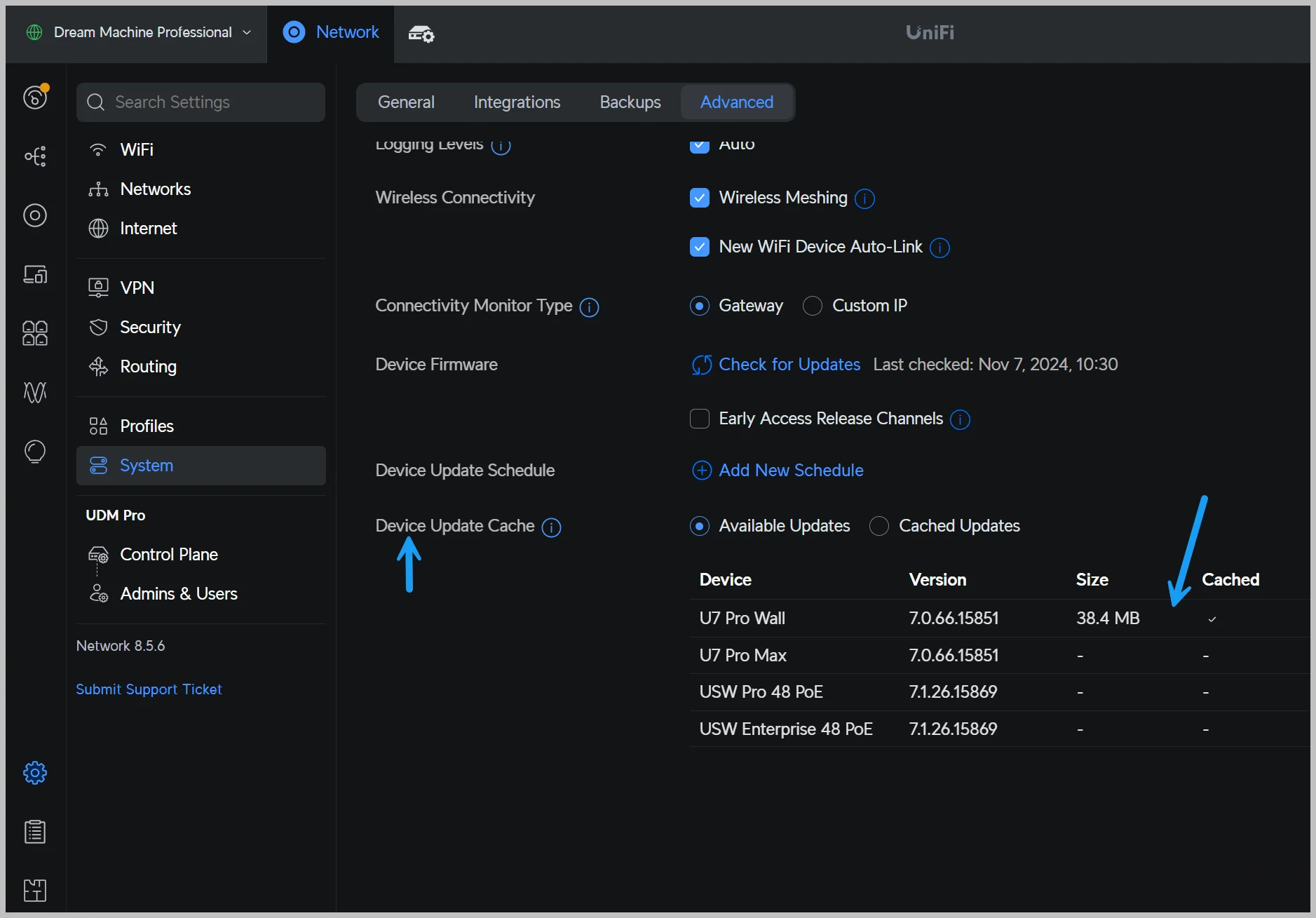
Task: Click the Version column header
Action: tap(937, 580)
